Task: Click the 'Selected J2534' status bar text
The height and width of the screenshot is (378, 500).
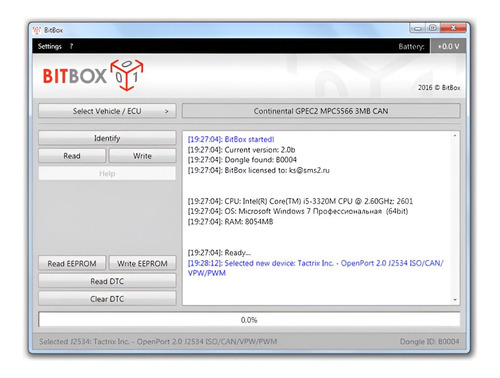Action: click(x=158, y=341)
